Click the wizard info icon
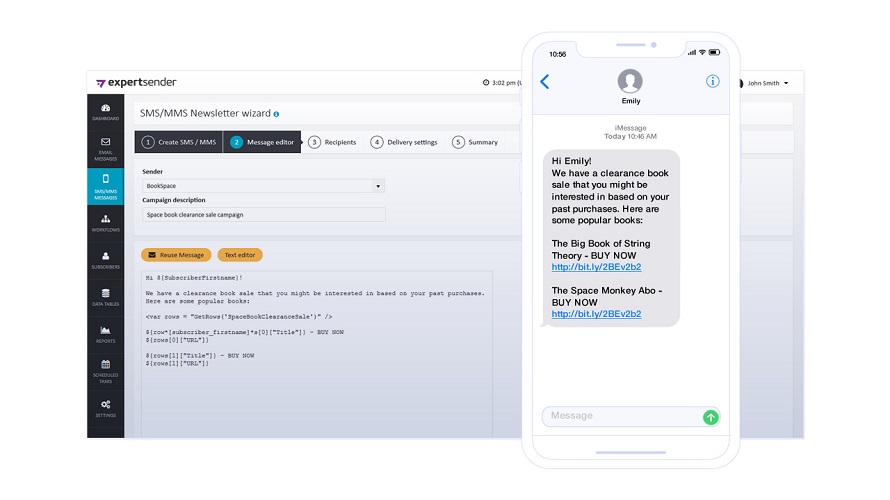Viewport: 890px width, 500px height. (x=276, y=114)
